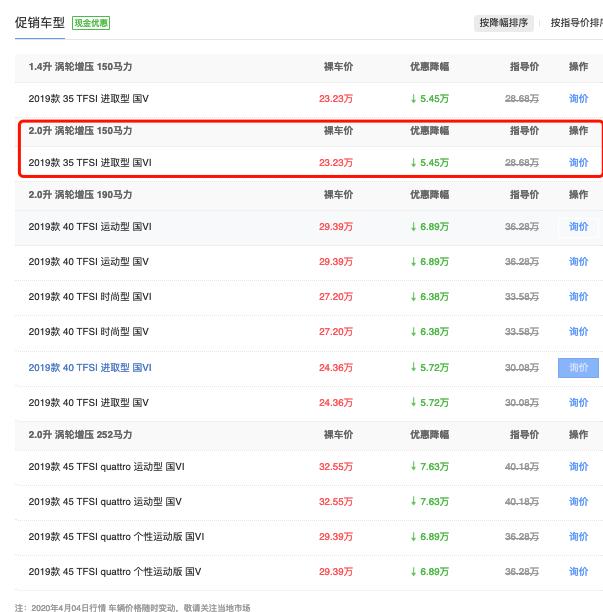
Task: Click 询价 for 45 TFSI quattro 个性运动版 国VI
Action: [x=578, y=537]
